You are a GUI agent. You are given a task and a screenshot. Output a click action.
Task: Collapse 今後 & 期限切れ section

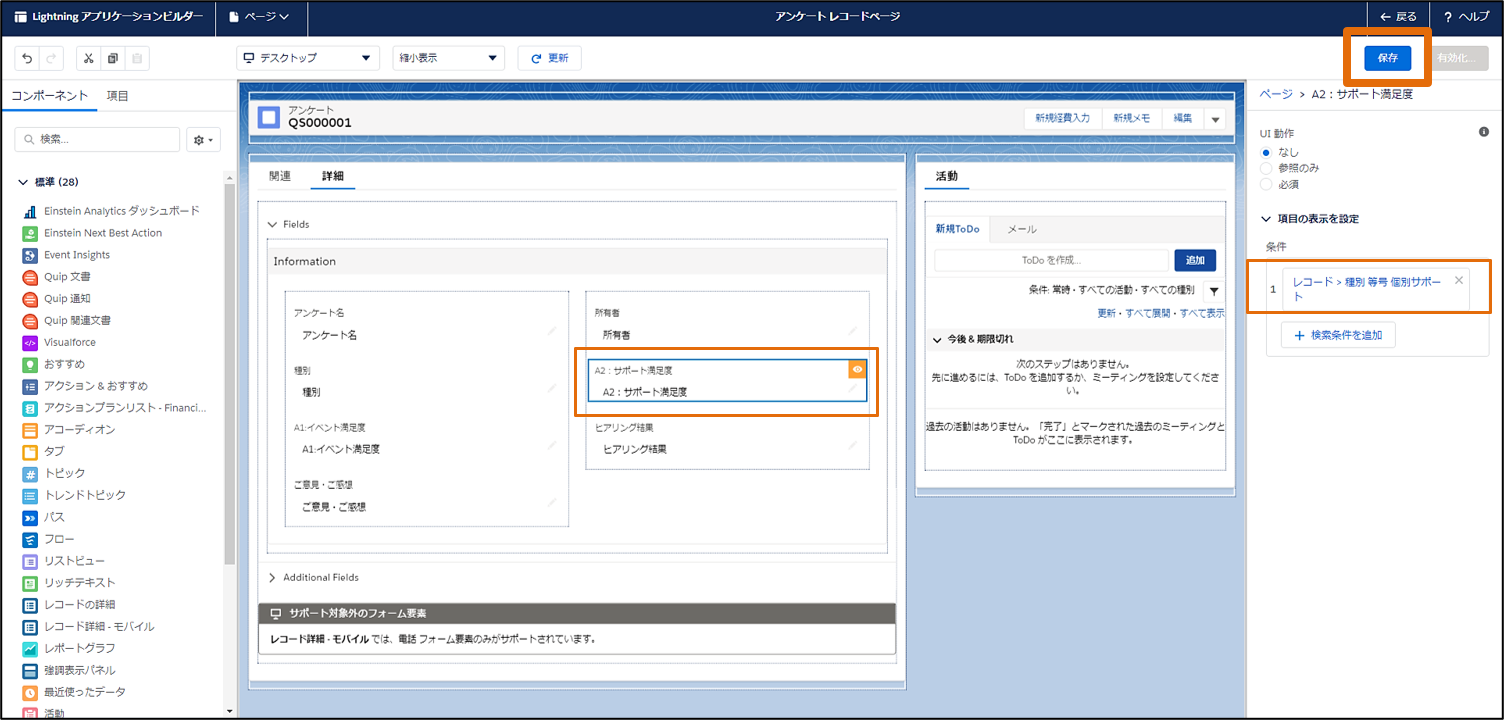tap(936, 339)
